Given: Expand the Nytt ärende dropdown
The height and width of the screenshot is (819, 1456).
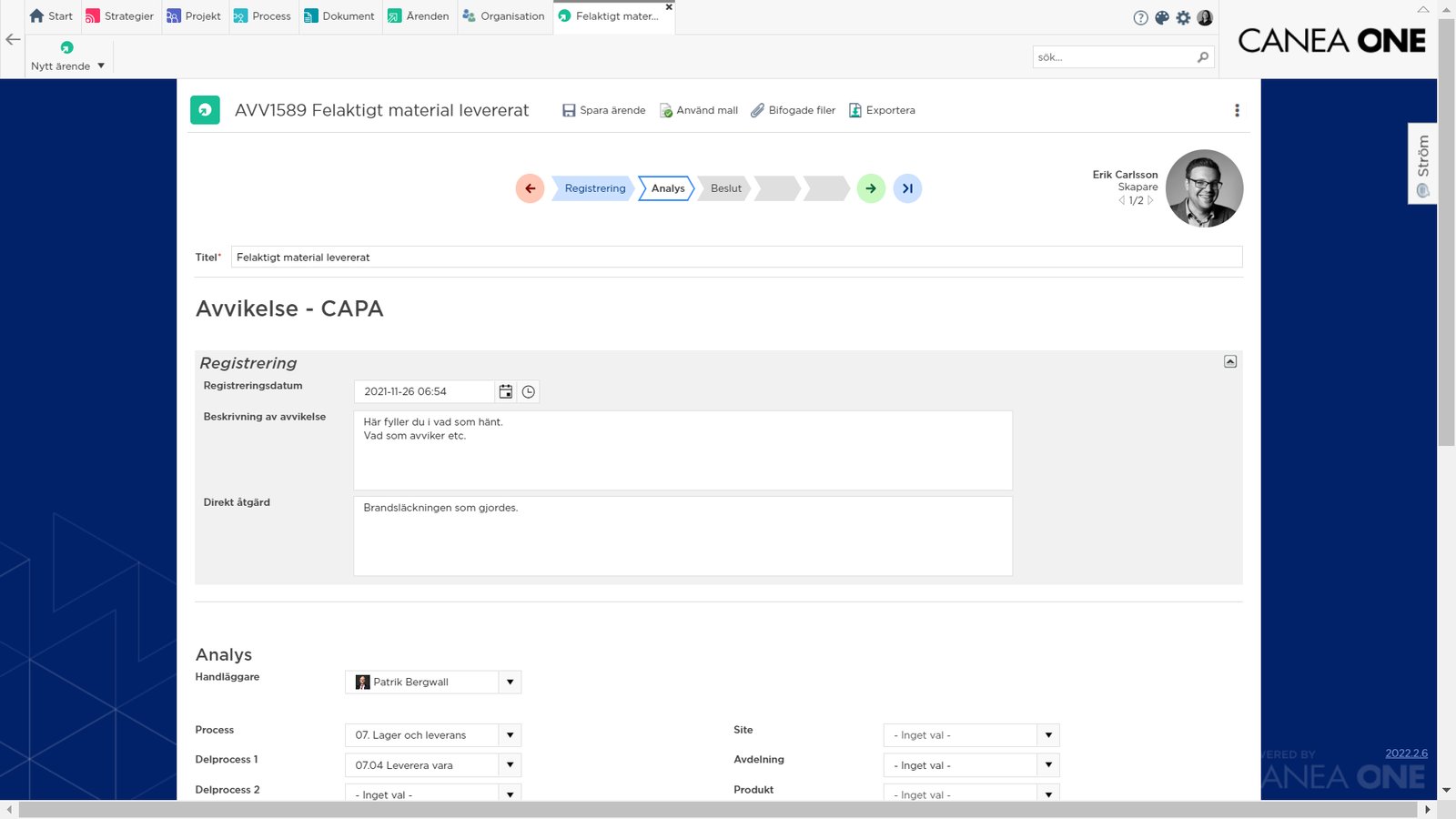Looking at the screenshot, I should pyautogui.click(x=101, y=66).
